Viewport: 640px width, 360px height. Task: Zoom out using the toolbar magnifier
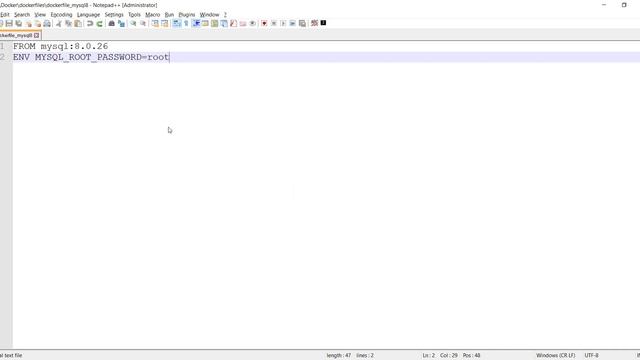[143, 24]
